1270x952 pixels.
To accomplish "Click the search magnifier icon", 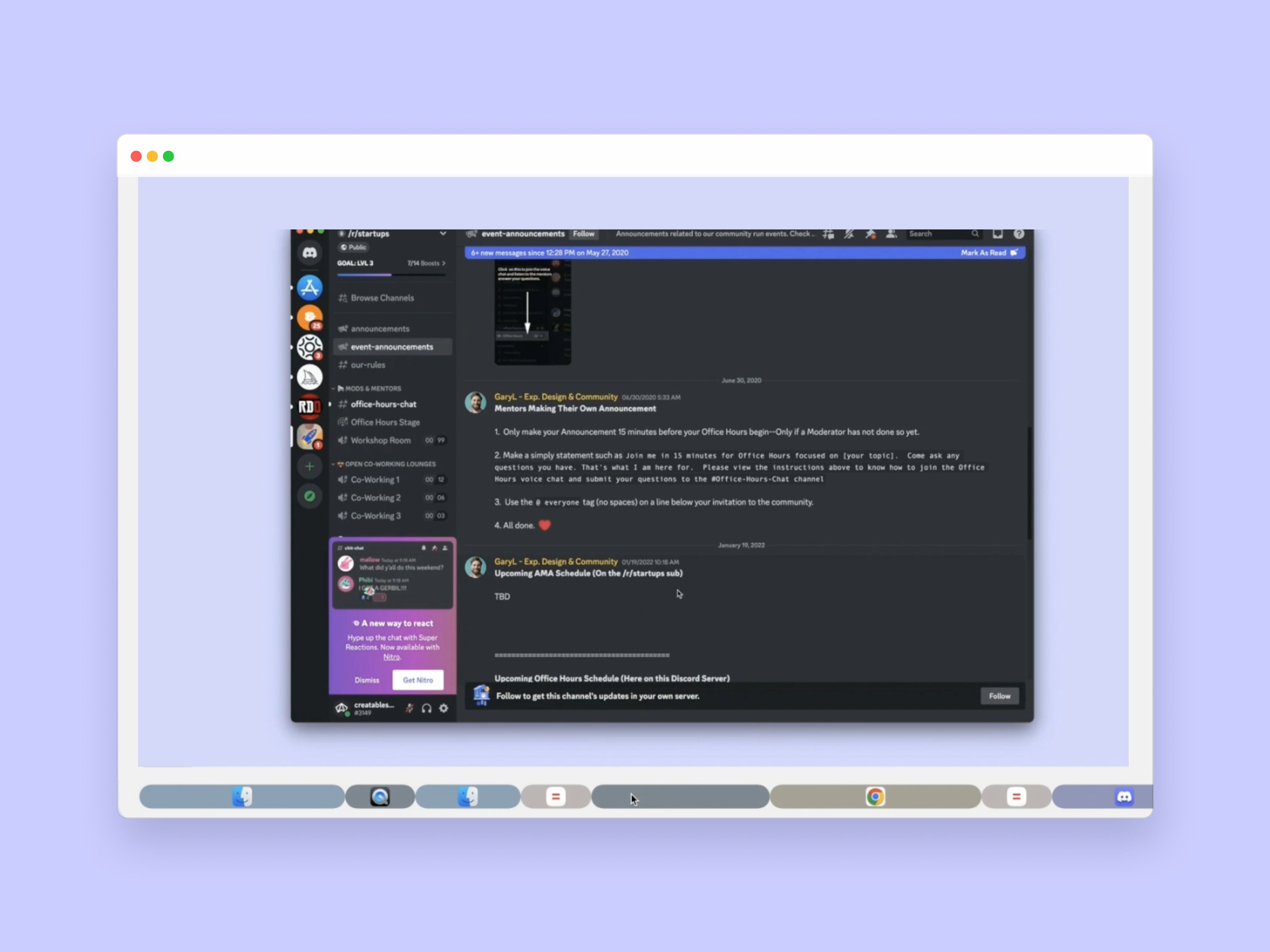I will (975, 234).
